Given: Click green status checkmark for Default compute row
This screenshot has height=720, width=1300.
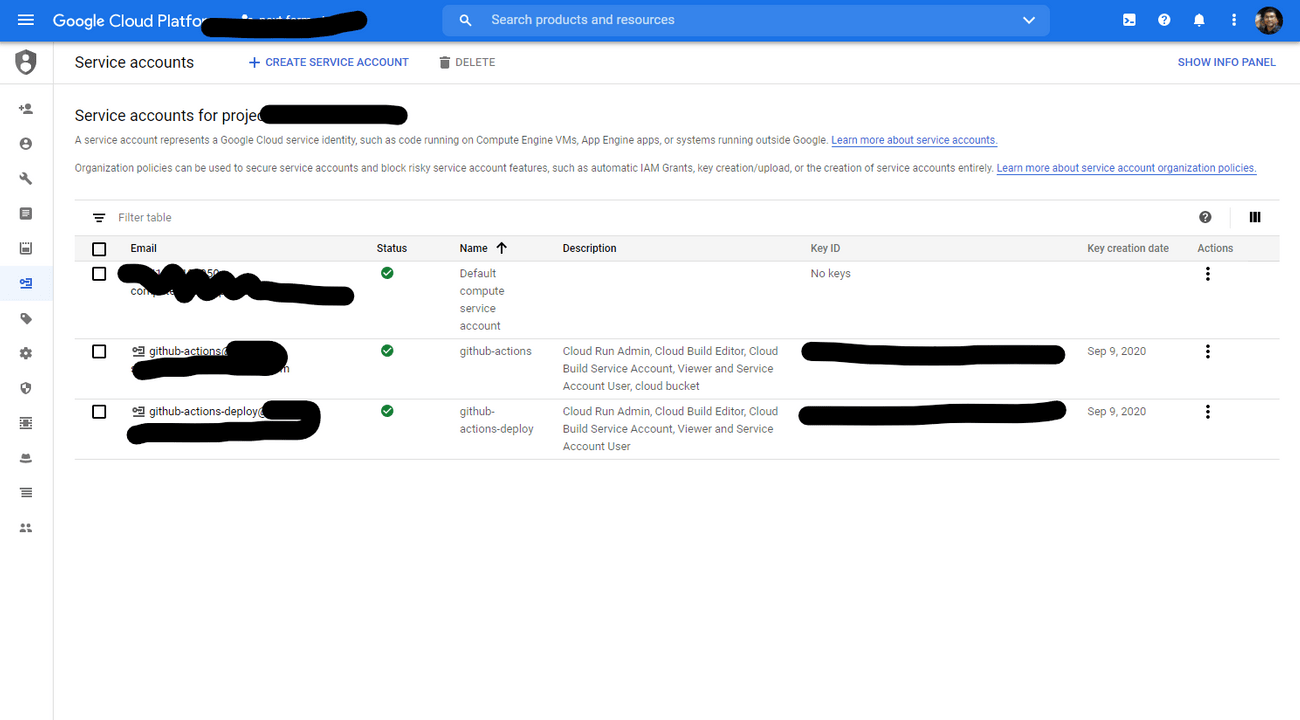Looking at the screenshot, I should click(x=387, y=273).
